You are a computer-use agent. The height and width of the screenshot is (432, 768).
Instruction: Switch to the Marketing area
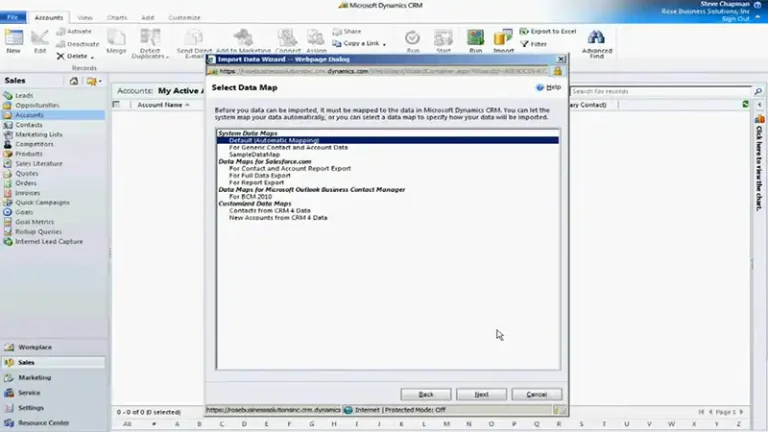[x=34, y=378]
